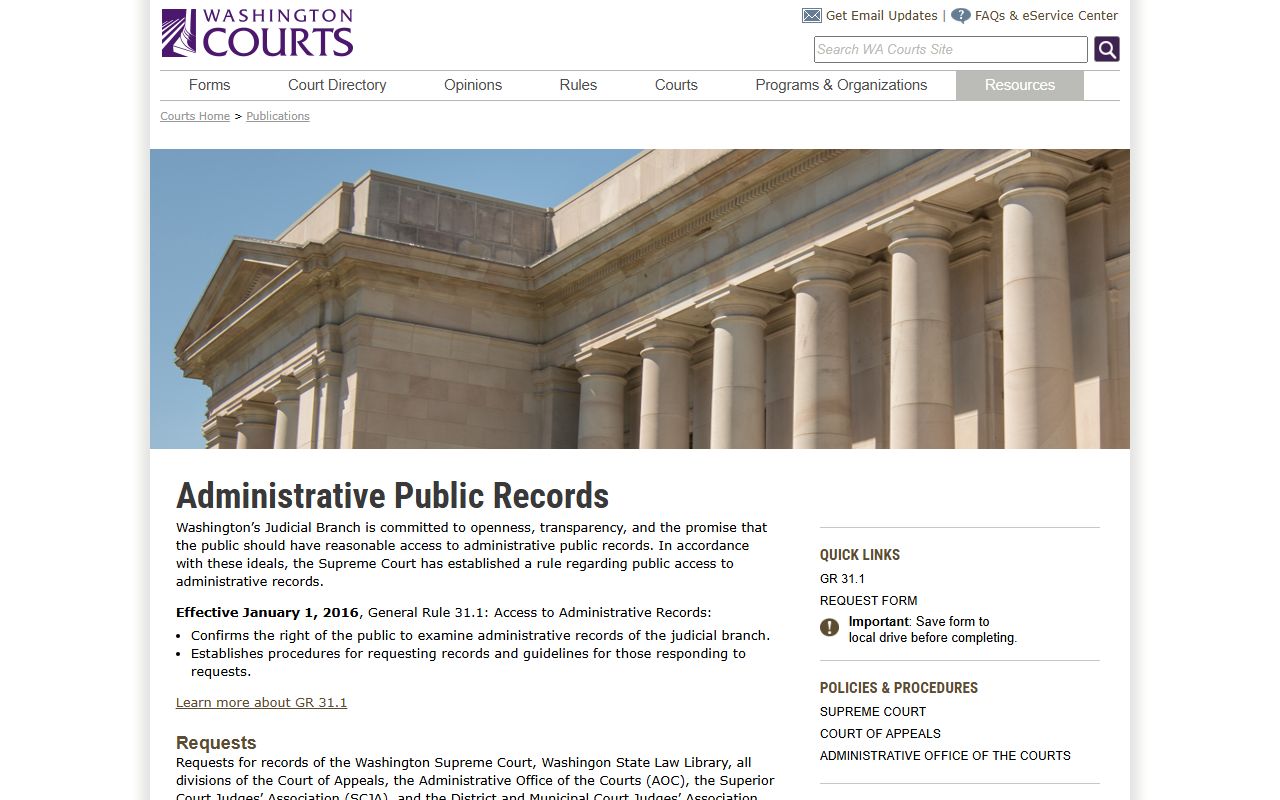Click the courthouse banner image
The width and height of the screenshot is (1280, 800).
pos(640,299)
